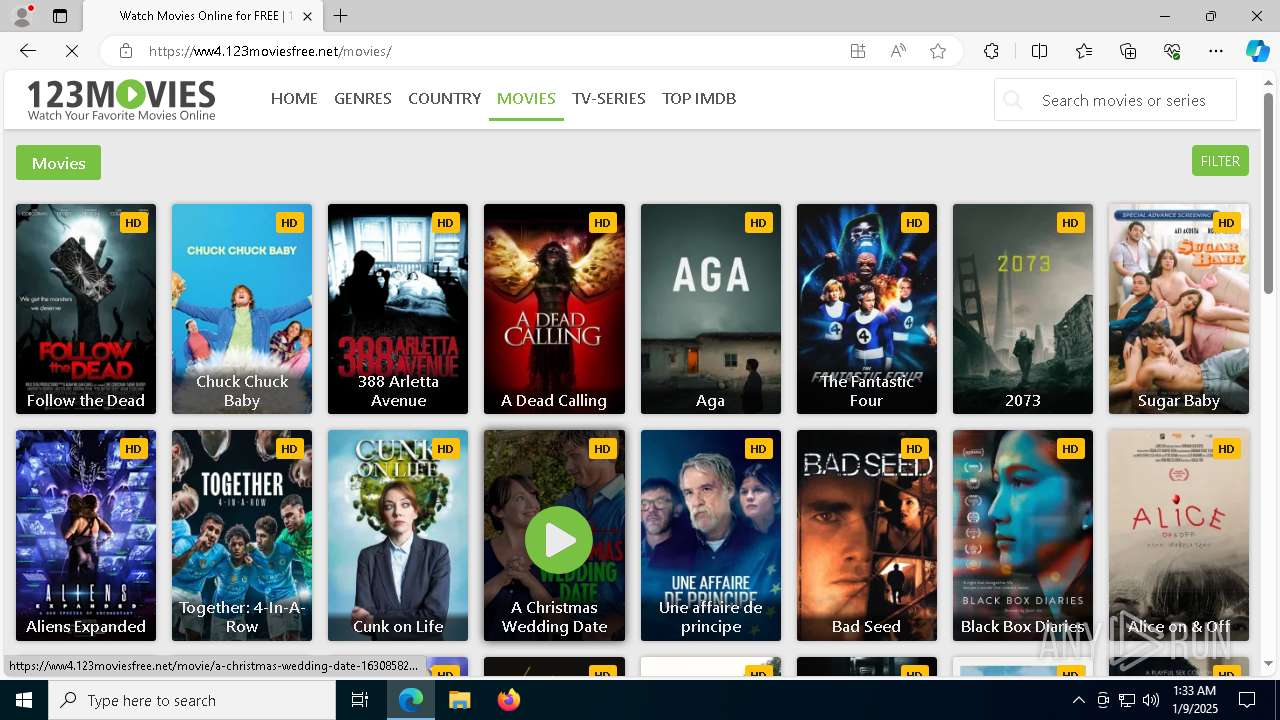Open Together: 4-In-A-Row movie
This screenshot has width=1280, height=720.
tap(242, 535)
